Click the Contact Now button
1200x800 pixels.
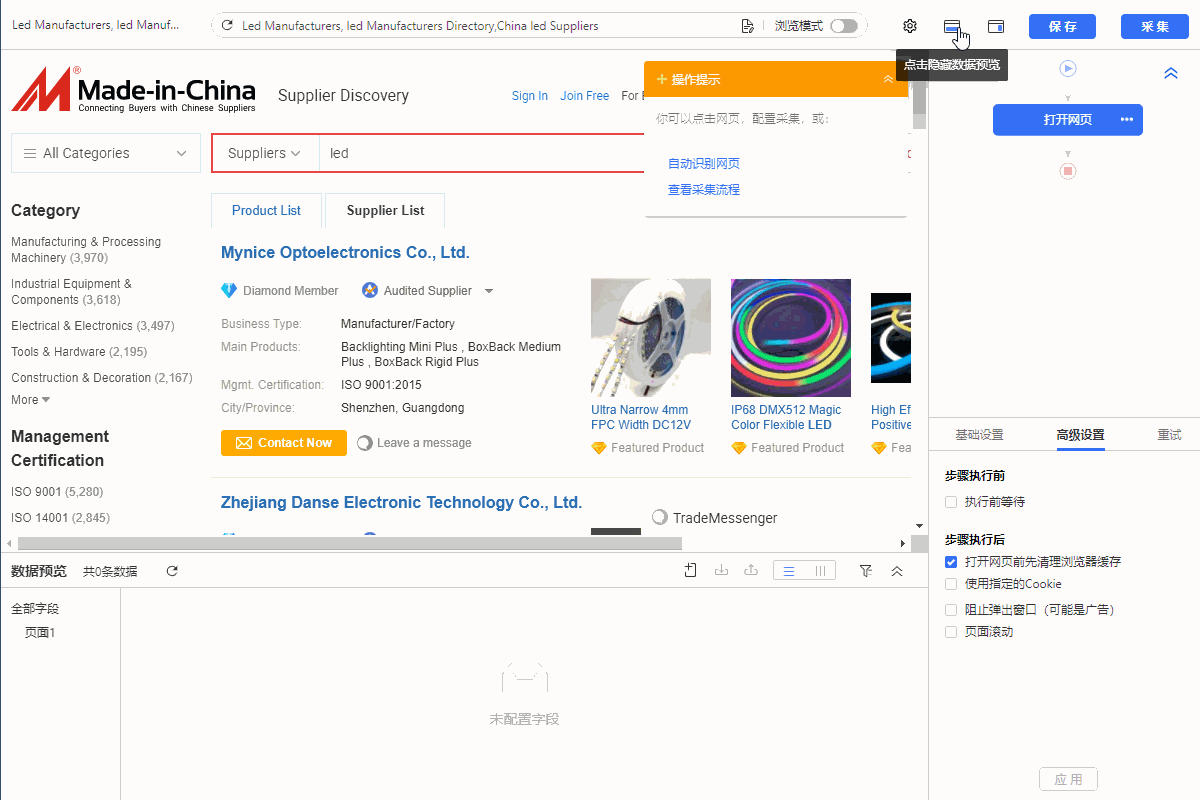[x=284, y=443]
